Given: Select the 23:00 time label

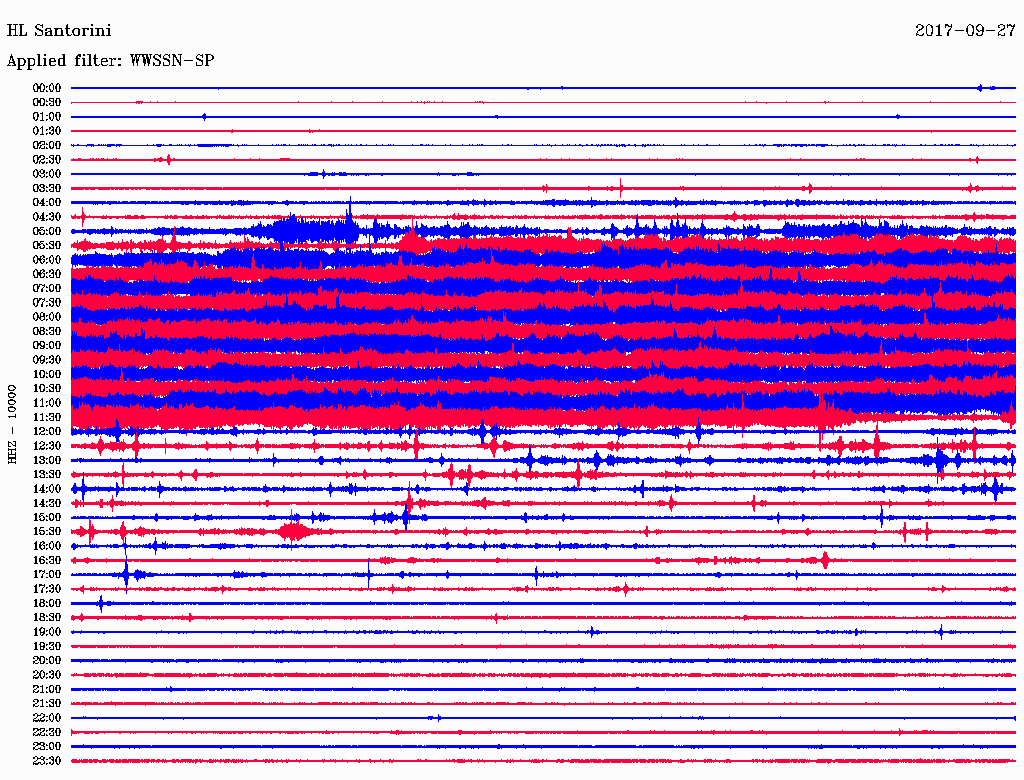Looking at the screenshot, I should click(47, 747).
